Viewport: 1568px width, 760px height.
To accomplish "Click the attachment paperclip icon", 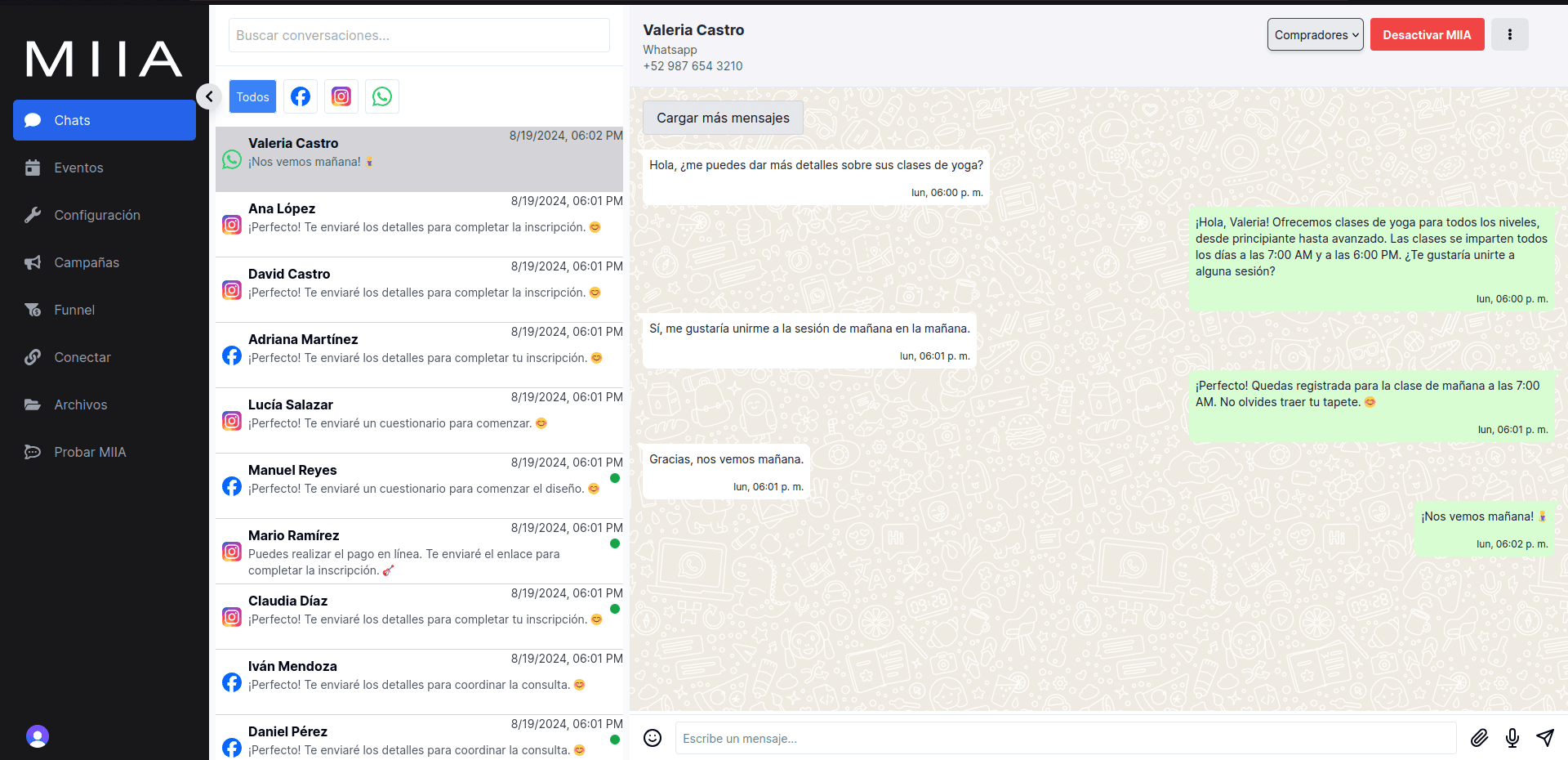I will [1479, 738].
